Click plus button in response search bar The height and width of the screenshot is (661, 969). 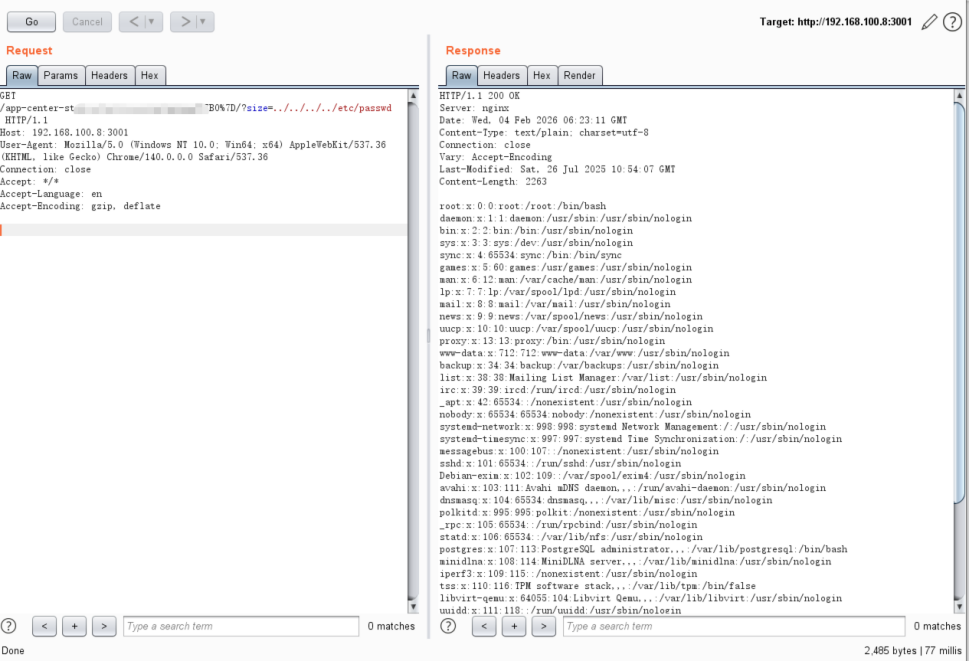pyautogui.click(x=514, y=626)
